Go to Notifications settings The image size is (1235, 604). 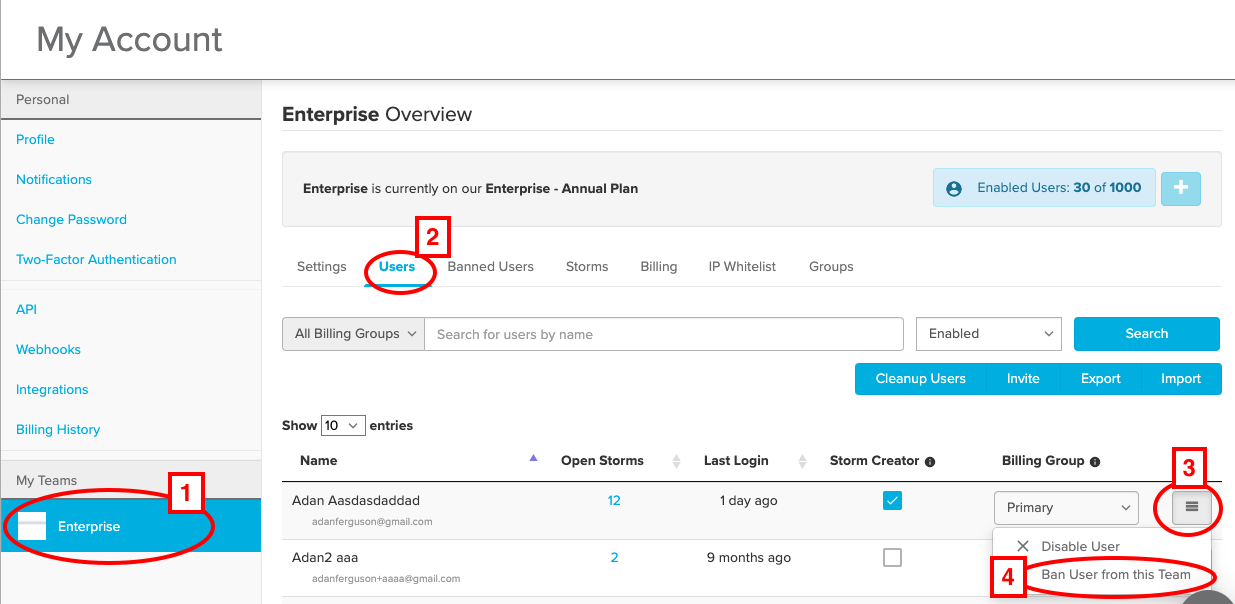pos(54,180)
